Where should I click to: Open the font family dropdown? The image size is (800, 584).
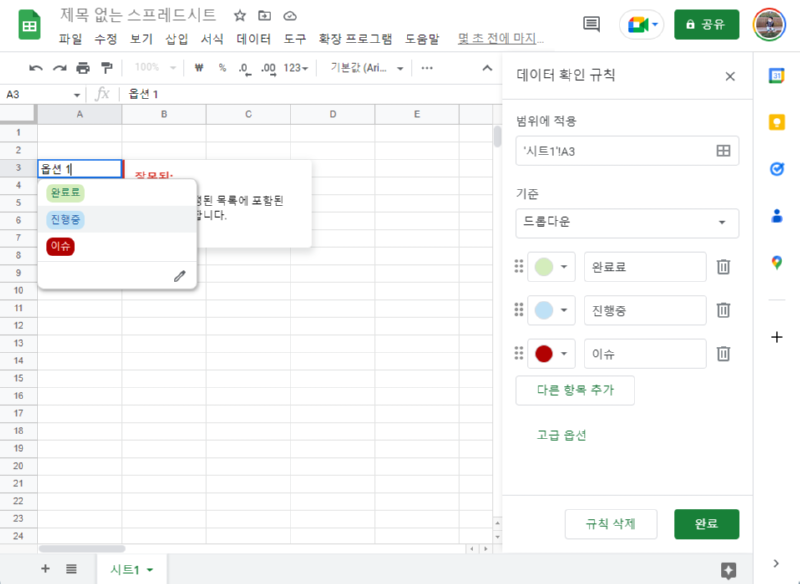tap(366, 68)
